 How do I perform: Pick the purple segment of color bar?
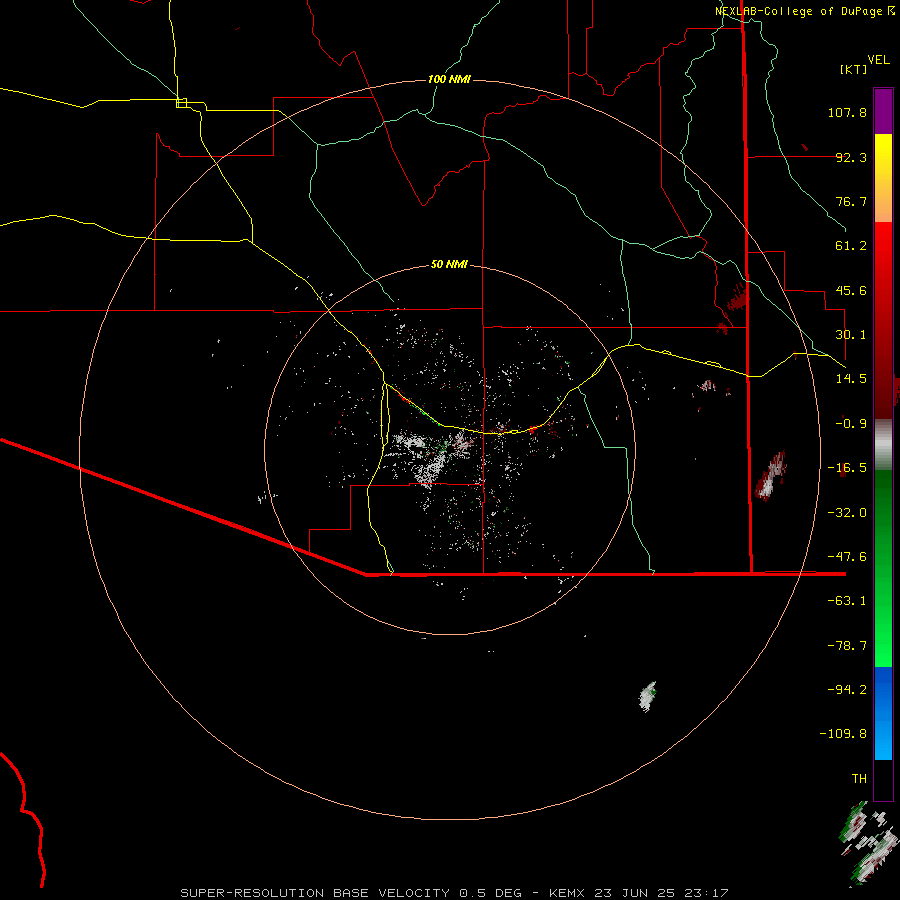[883, 111]
